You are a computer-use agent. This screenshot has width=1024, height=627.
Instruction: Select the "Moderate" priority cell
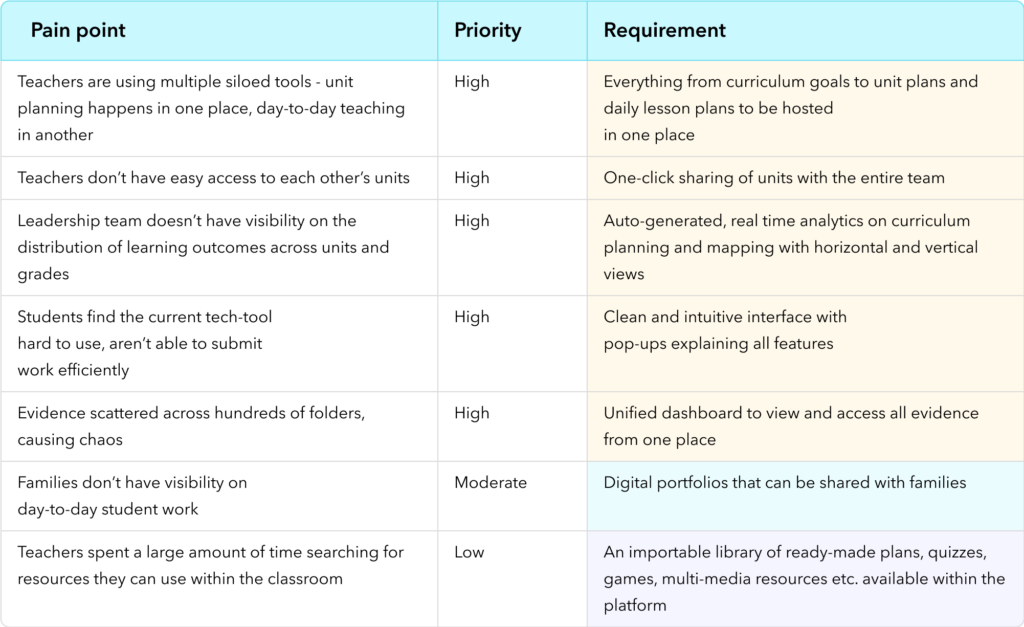click(x=490, y=483)
